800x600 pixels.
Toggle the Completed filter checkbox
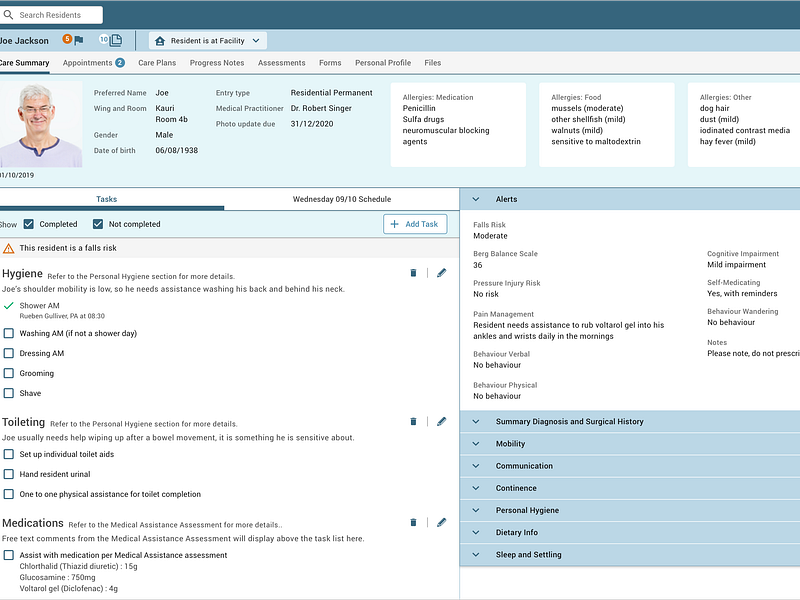29,224
